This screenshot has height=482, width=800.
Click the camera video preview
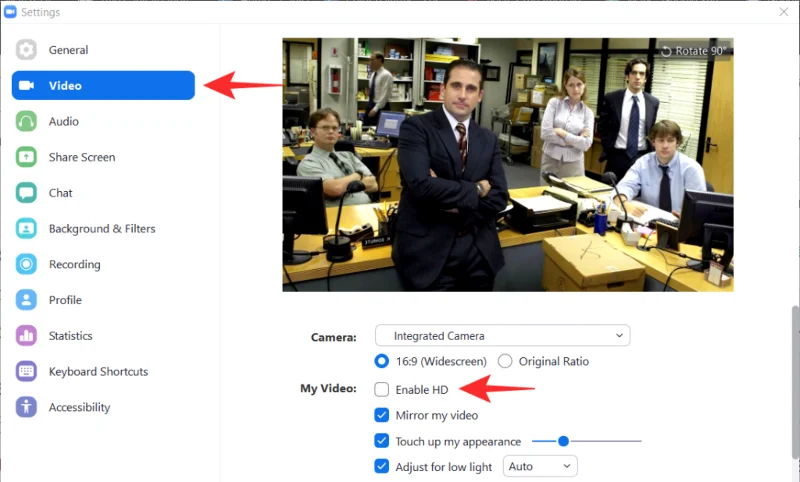(x=508, y=165)
